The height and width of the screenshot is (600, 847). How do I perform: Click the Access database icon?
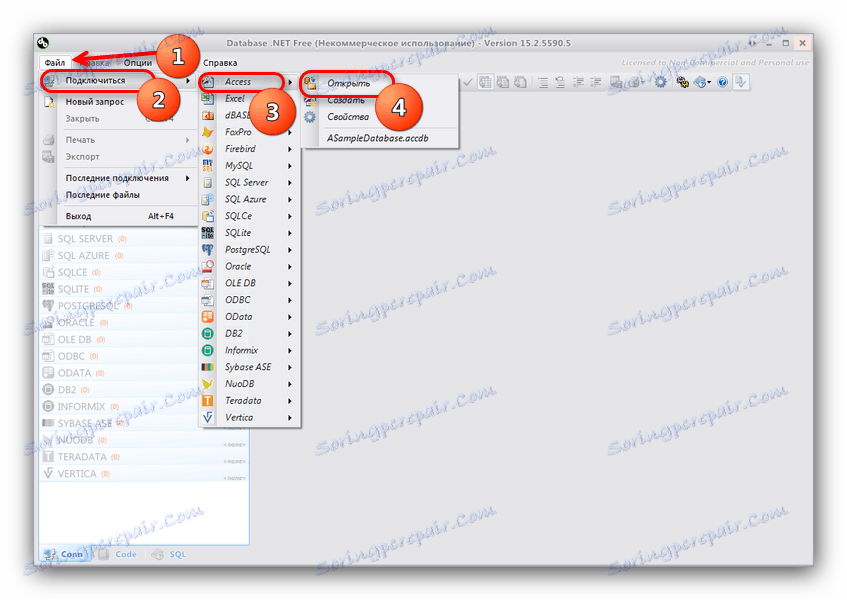(207, 82)
